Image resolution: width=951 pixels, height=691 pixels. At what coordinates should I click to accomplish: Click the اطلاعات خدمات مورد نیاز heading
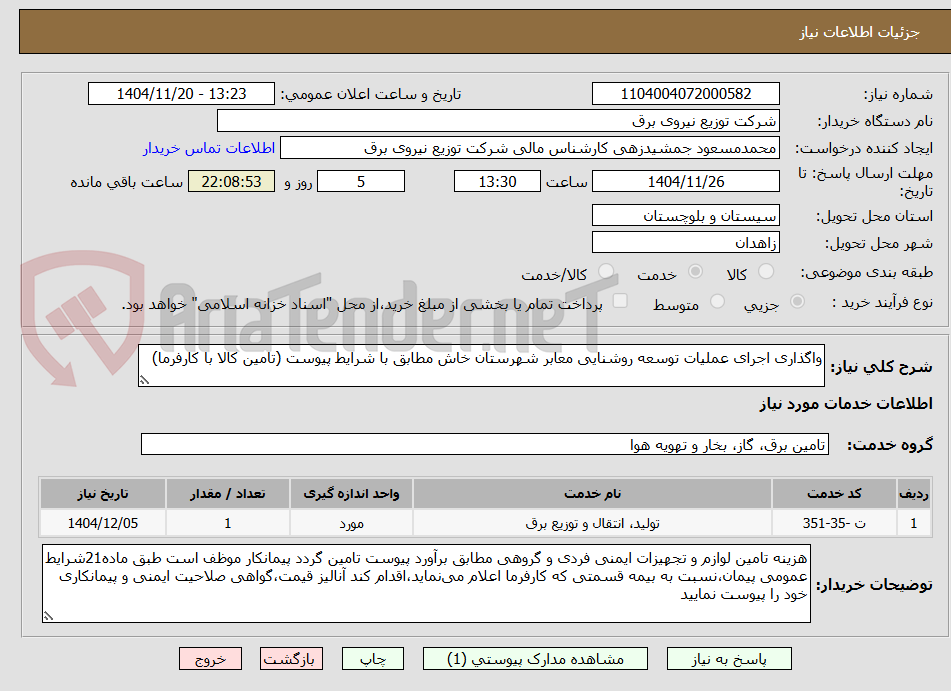pyautogui.click(x=846, y=404)
